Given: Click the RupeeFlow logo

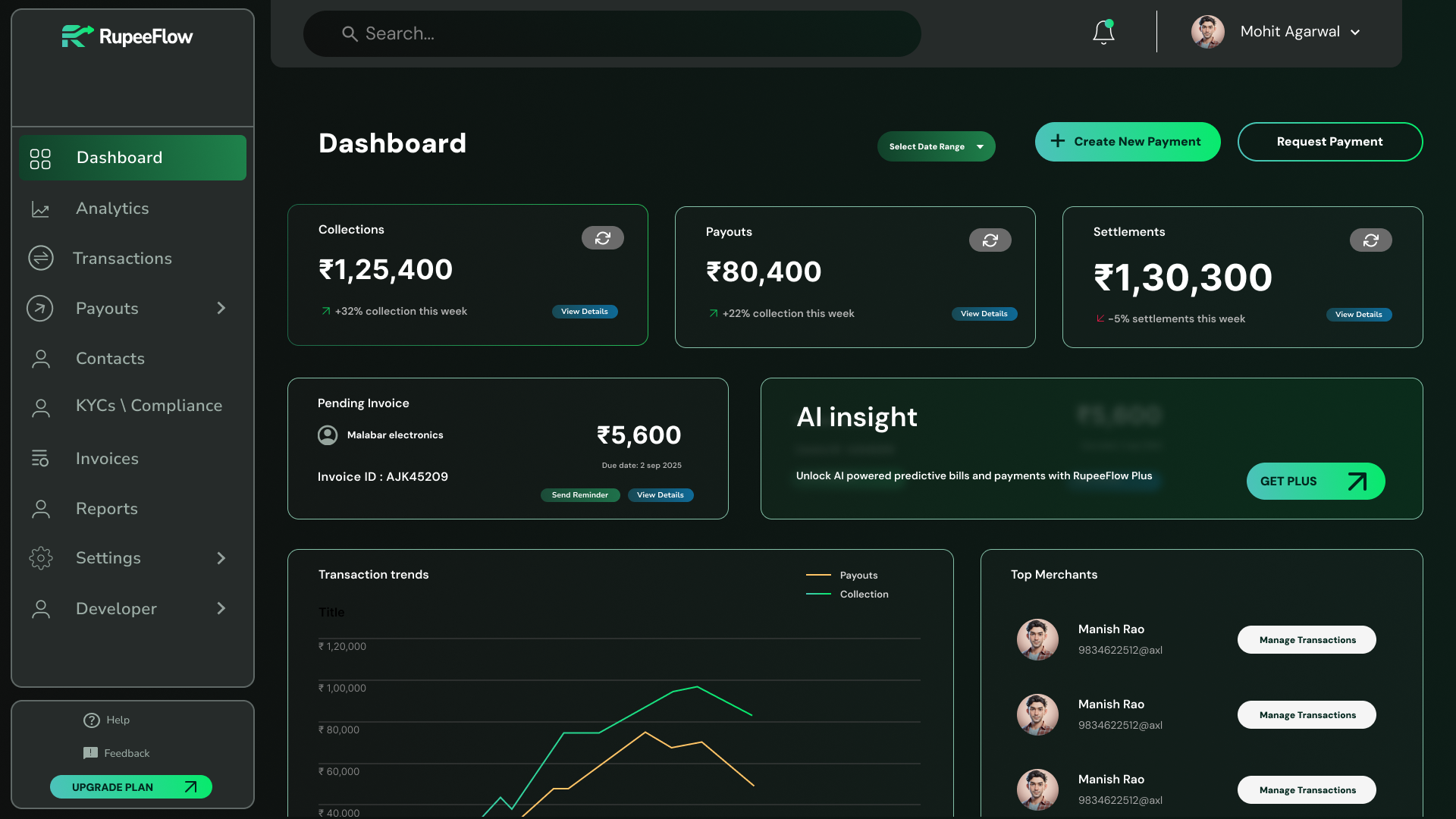Looking at the screenshot, I should tap(127, 36).
